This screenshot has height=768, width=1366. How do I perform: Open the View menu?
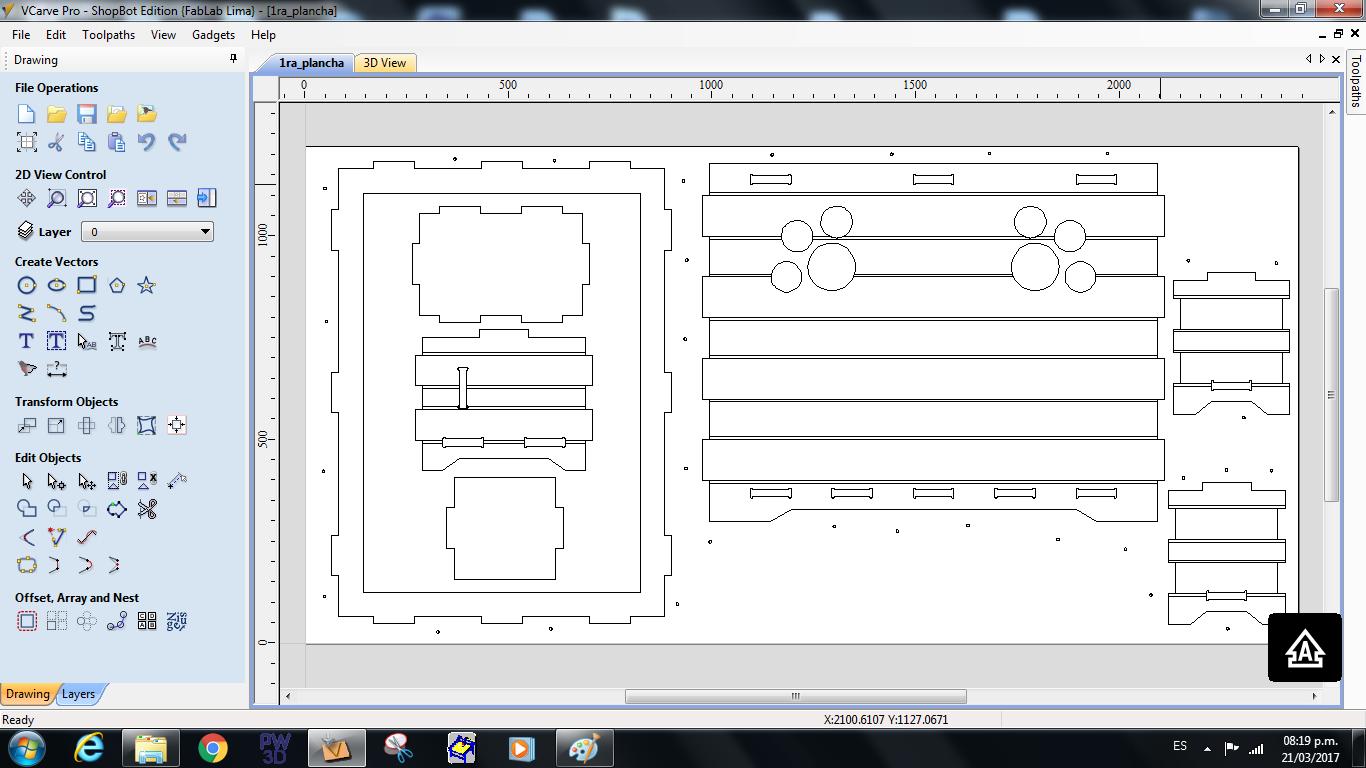(163, 34)
